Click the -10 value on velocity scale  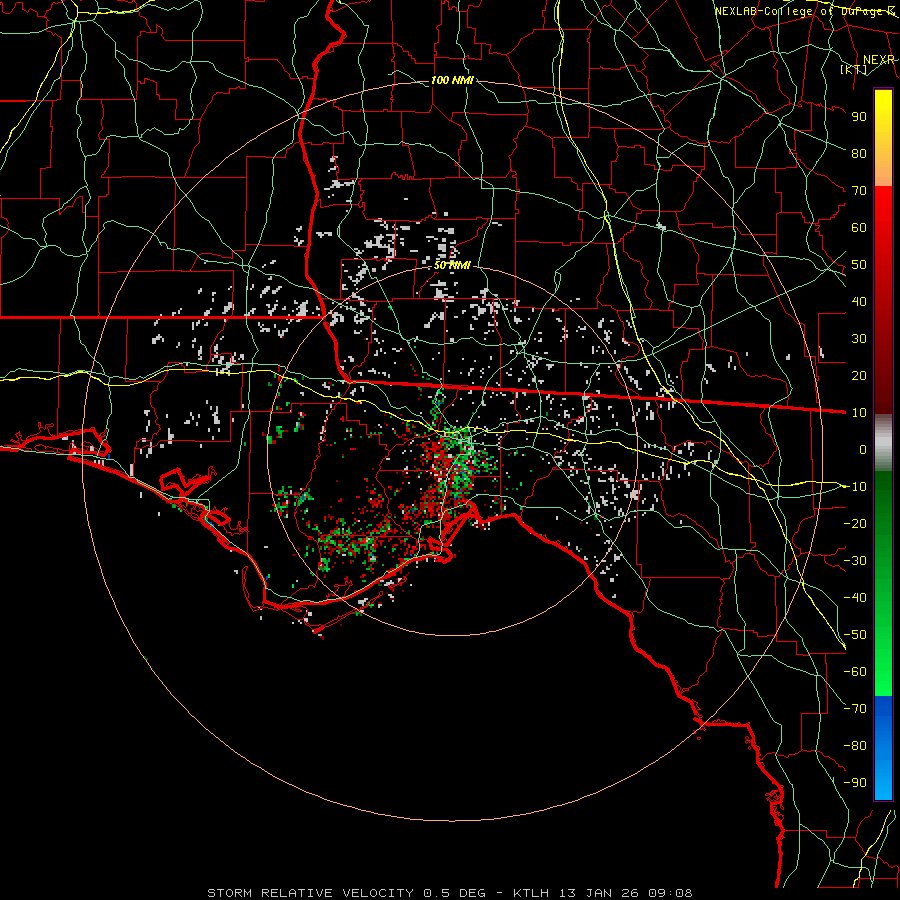(x=855, y=487)
